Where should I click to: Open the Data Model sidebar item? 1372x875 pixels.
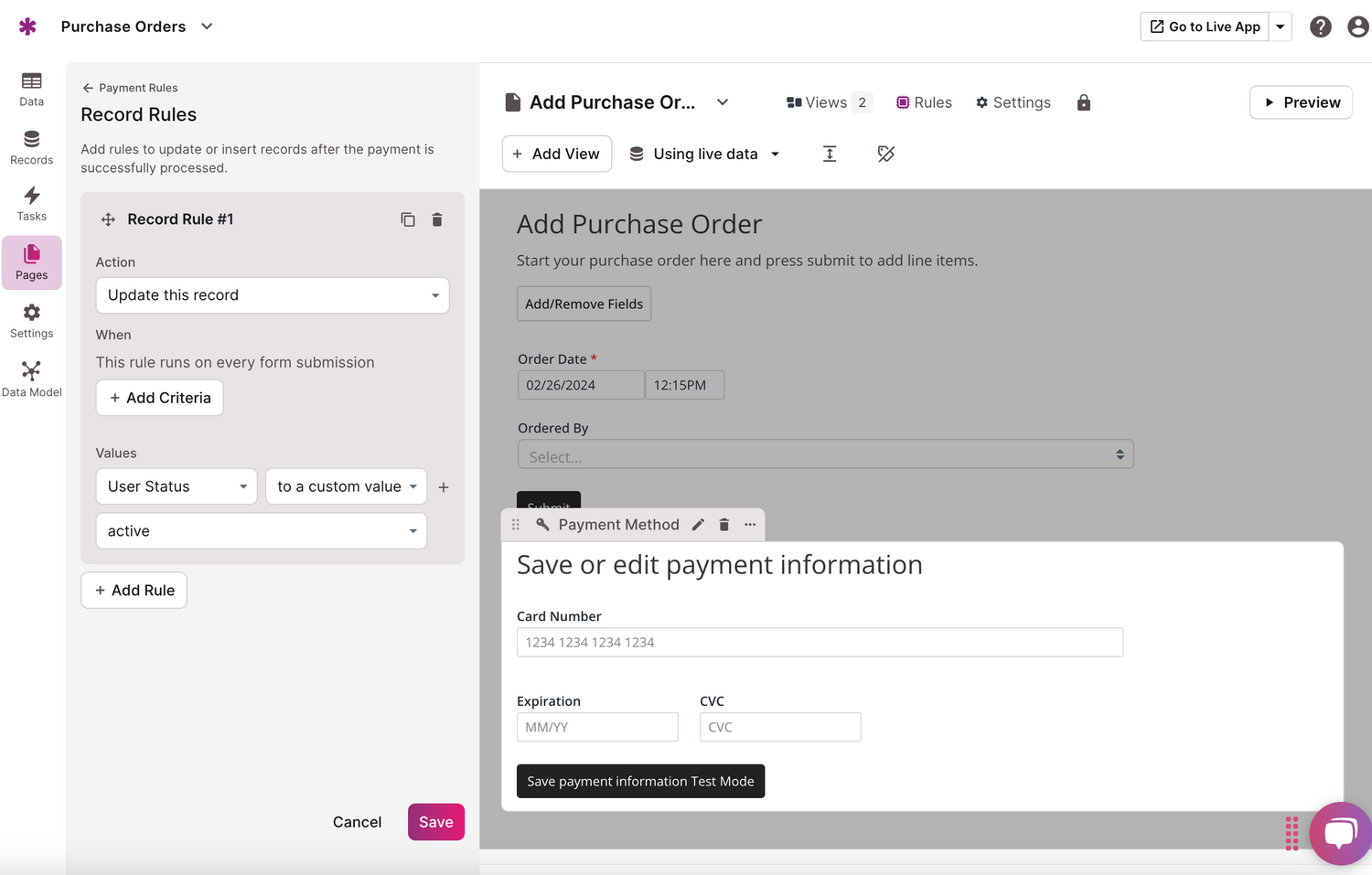[x=32, y=379]
